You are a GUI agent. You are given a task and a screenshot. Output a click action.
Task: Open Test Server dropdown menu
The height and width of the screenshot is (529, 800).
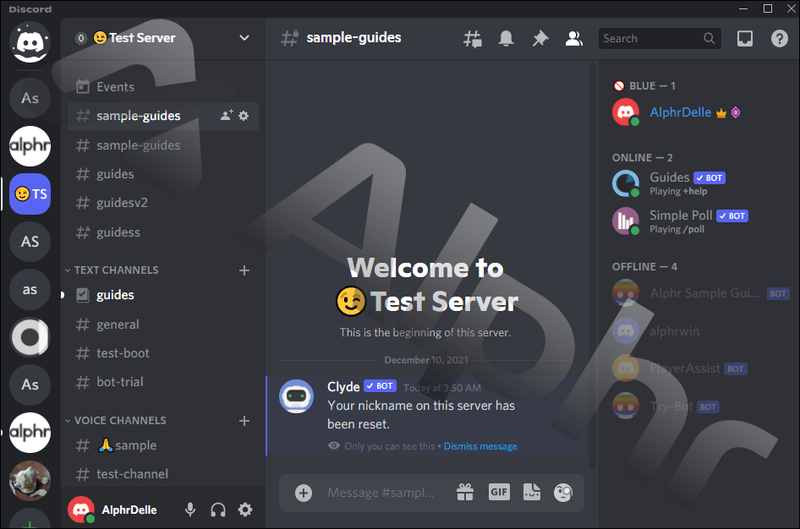click(244, 38)
